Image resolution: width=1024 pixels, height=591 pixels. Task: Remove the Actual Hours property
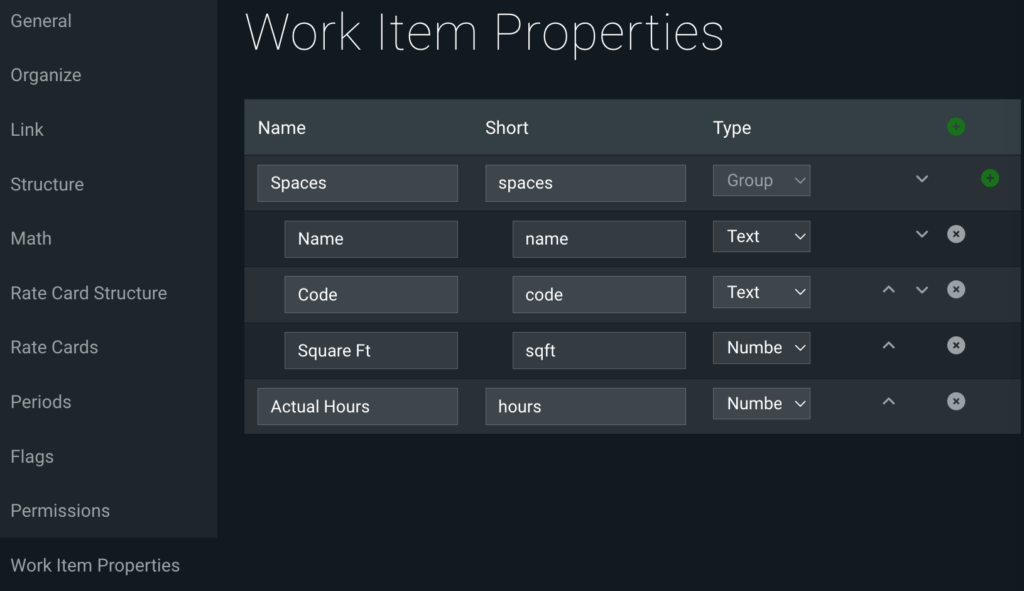tap(956, 402)
